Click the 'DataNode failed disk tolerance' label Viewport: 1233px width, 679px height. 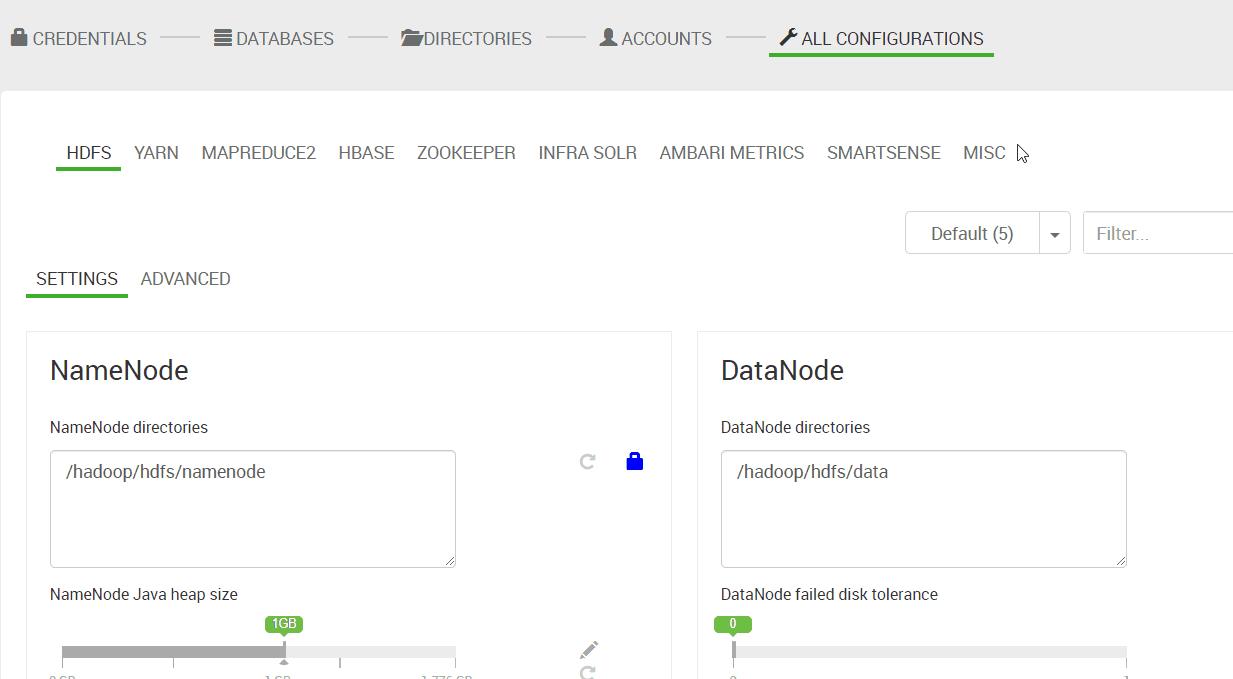(829, 594)
